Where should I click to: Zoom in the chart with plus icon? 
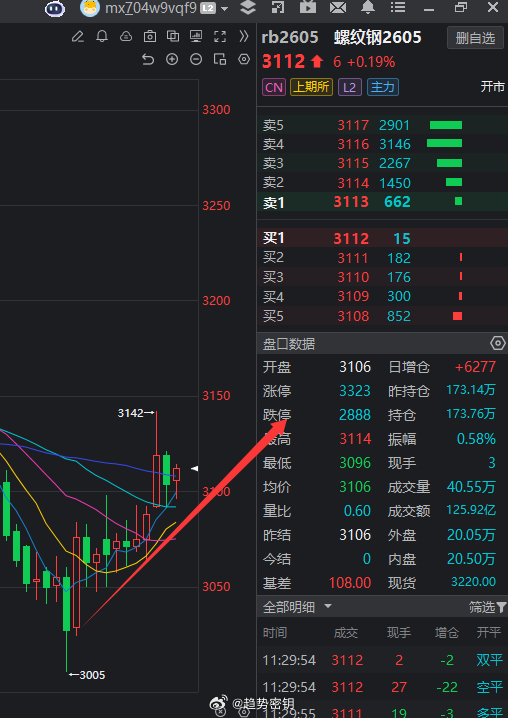click(x=172, y=59)
